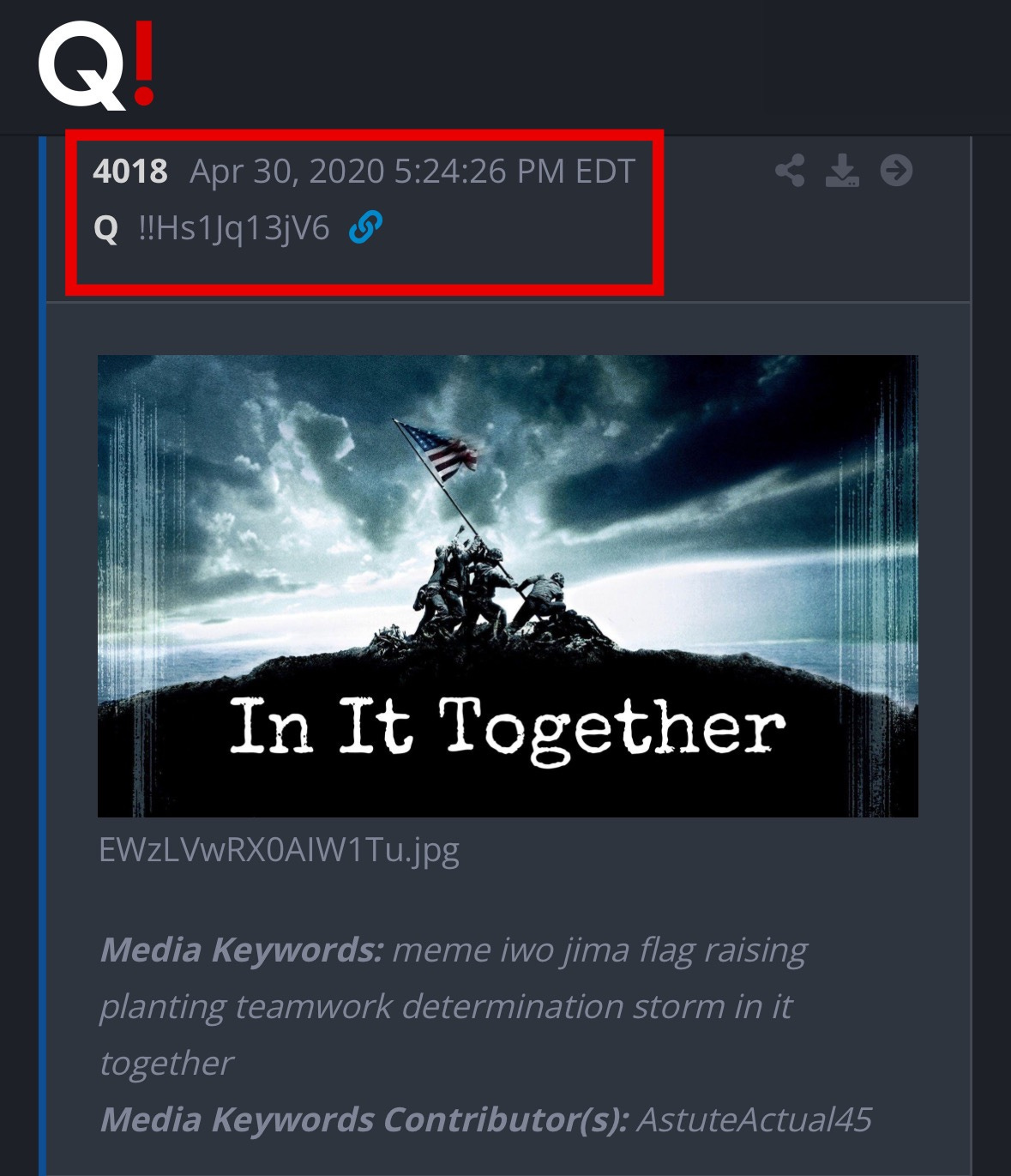This screenshot has width=1011, height=1176.
Task: Copy permalink with blue chain icon
Action: pos(365,227)
